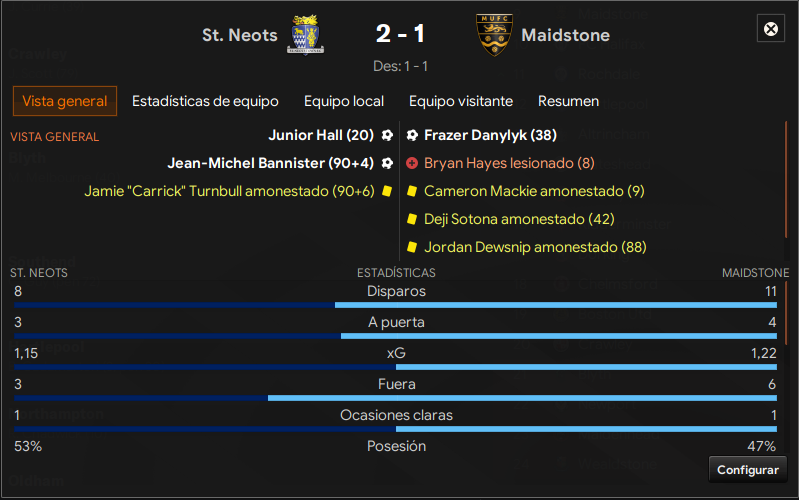The width and height of the screenshot is (799, 500).
Task: Switch to the Equipo local tab
Action: [x=344, y=101]
